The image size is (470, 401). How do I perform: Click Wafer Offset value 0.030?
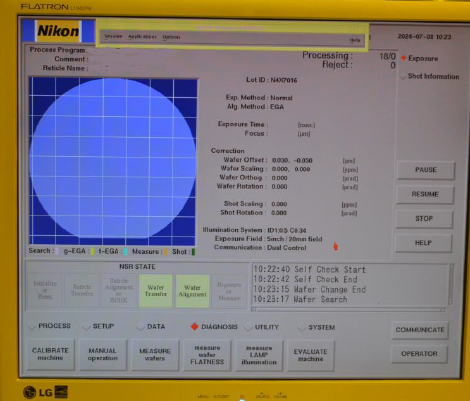[280, 160]
